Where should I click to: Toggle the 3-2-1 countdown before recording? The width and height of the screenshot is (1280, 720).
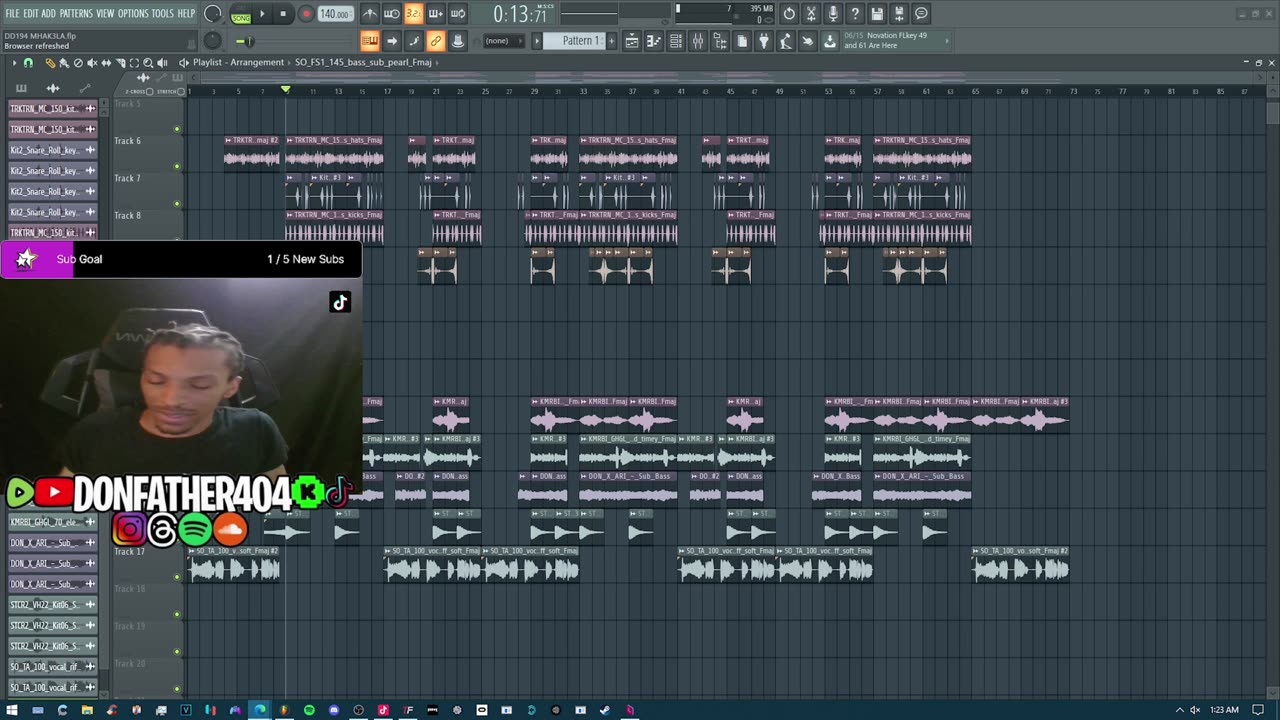tap(413, 14)
